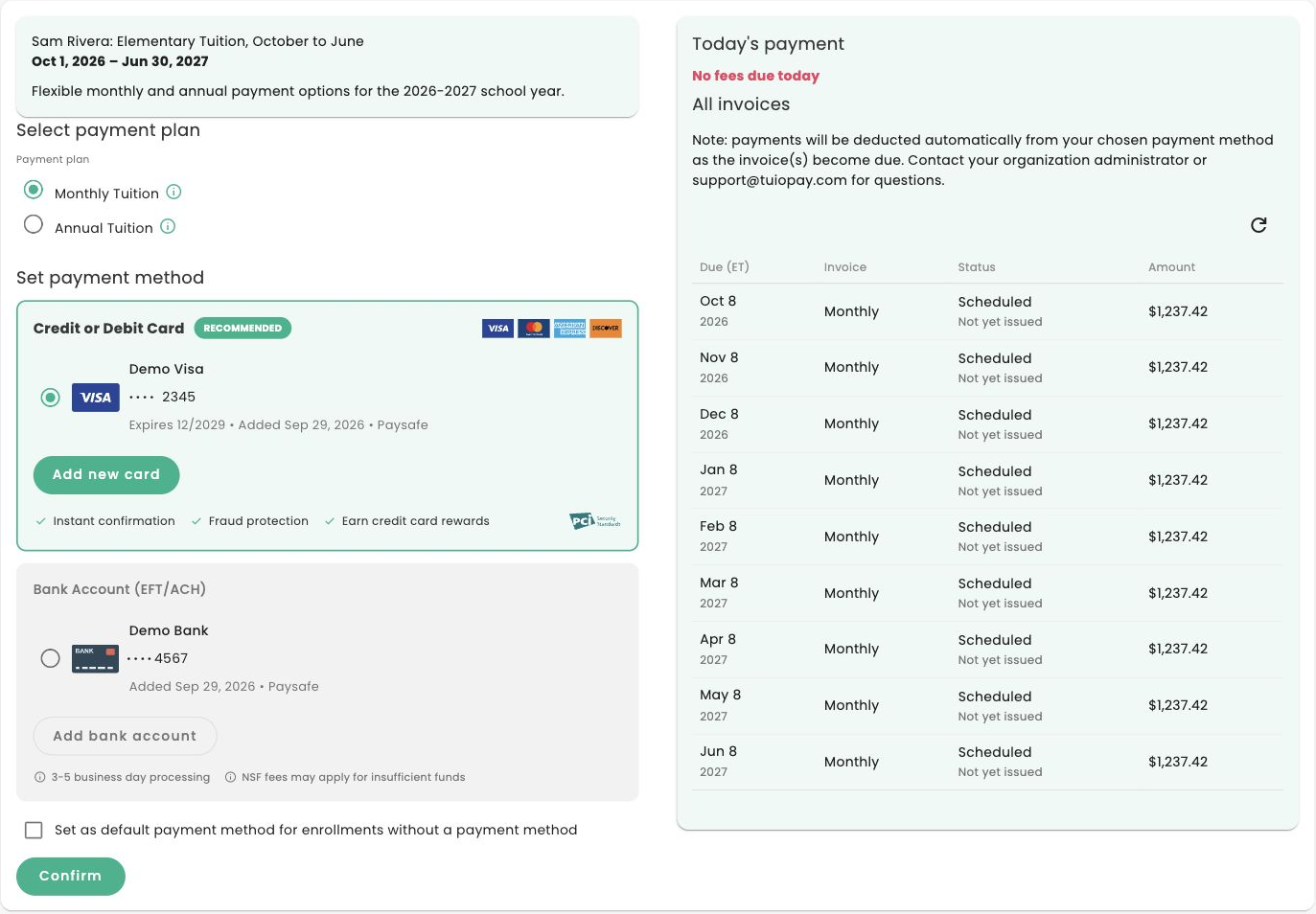Click the Bank Account (EFT/ACH) heading
The height and width of the screenshot is (914, 1316).
[120, 589]
